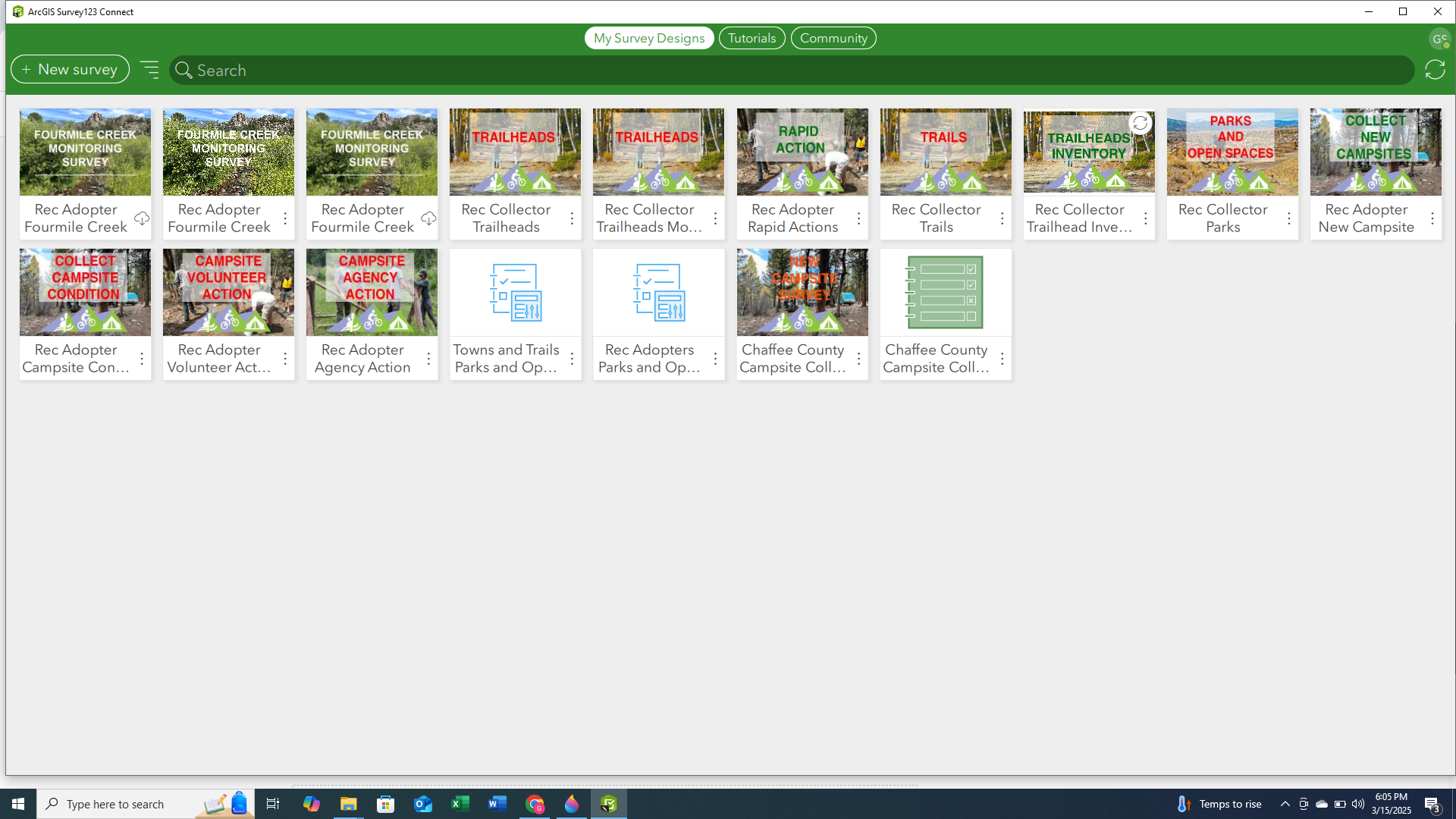Click in the Search field
1456x819 pixels.
click(x=792, y=71)
